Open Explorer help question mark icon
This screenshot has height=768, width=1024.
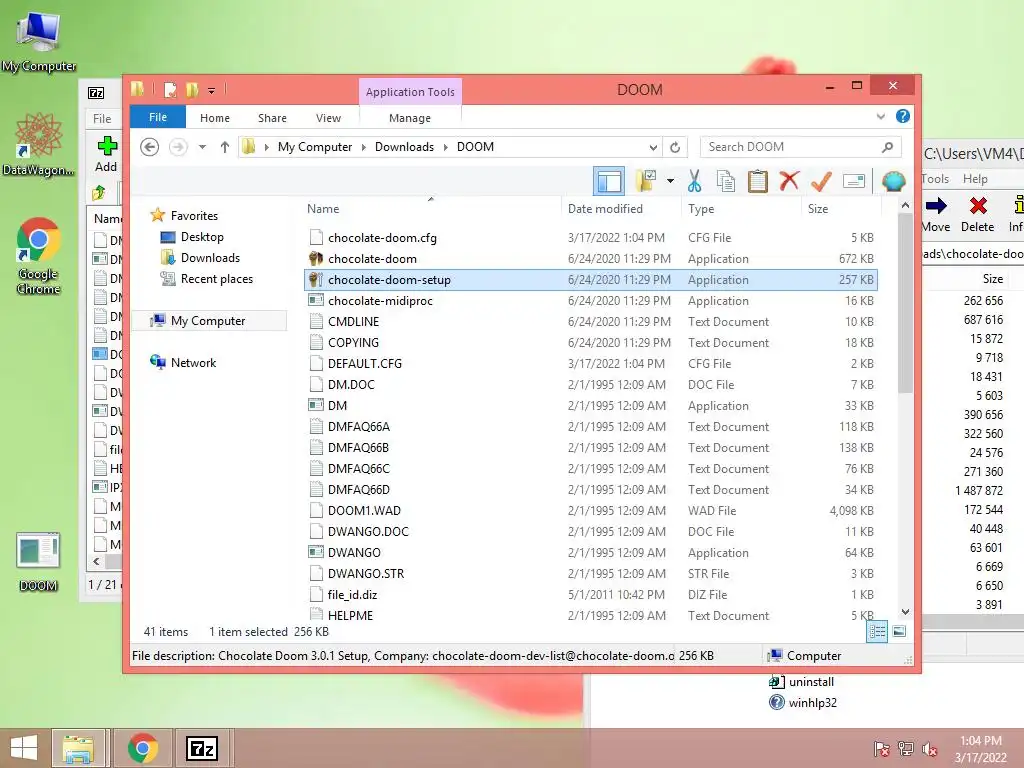pos(903,116)
